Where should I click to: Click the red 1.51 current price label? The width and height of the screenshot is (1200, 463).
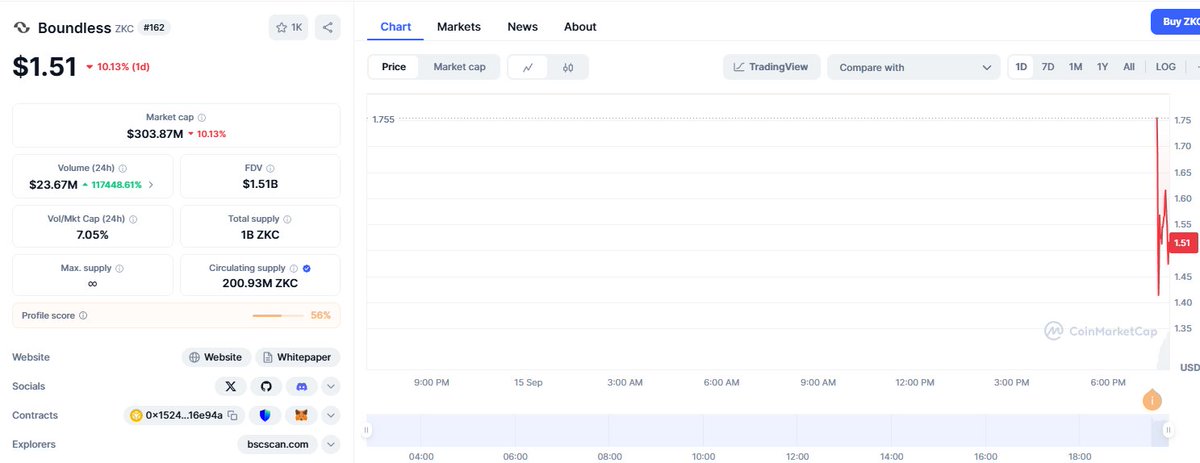point(1181,243)
